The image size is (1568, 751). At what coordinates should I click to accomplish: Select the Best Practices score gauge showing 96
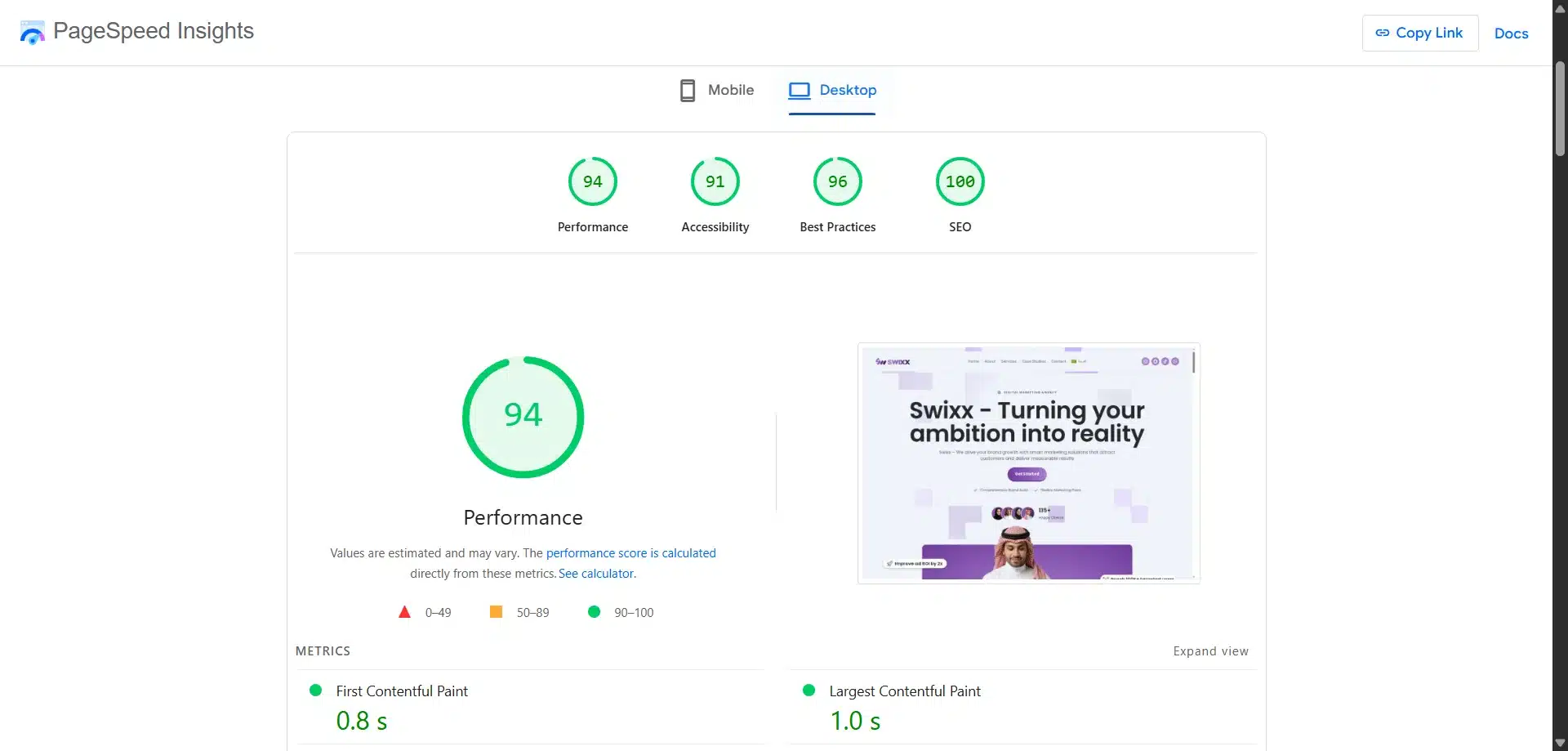tap(837, 181)
